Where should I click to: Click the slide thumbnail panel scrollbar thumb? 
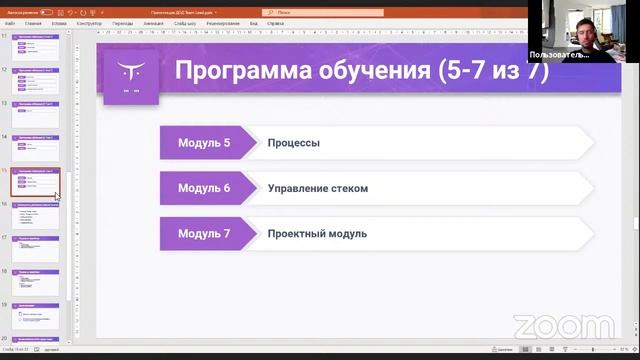click(x=69, y=236)
